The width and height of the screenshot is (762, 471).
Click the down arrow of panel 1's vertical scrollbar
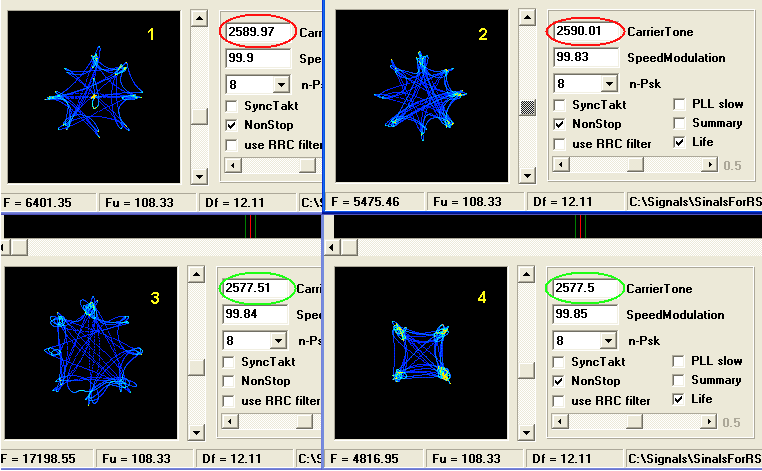point(200,177)
